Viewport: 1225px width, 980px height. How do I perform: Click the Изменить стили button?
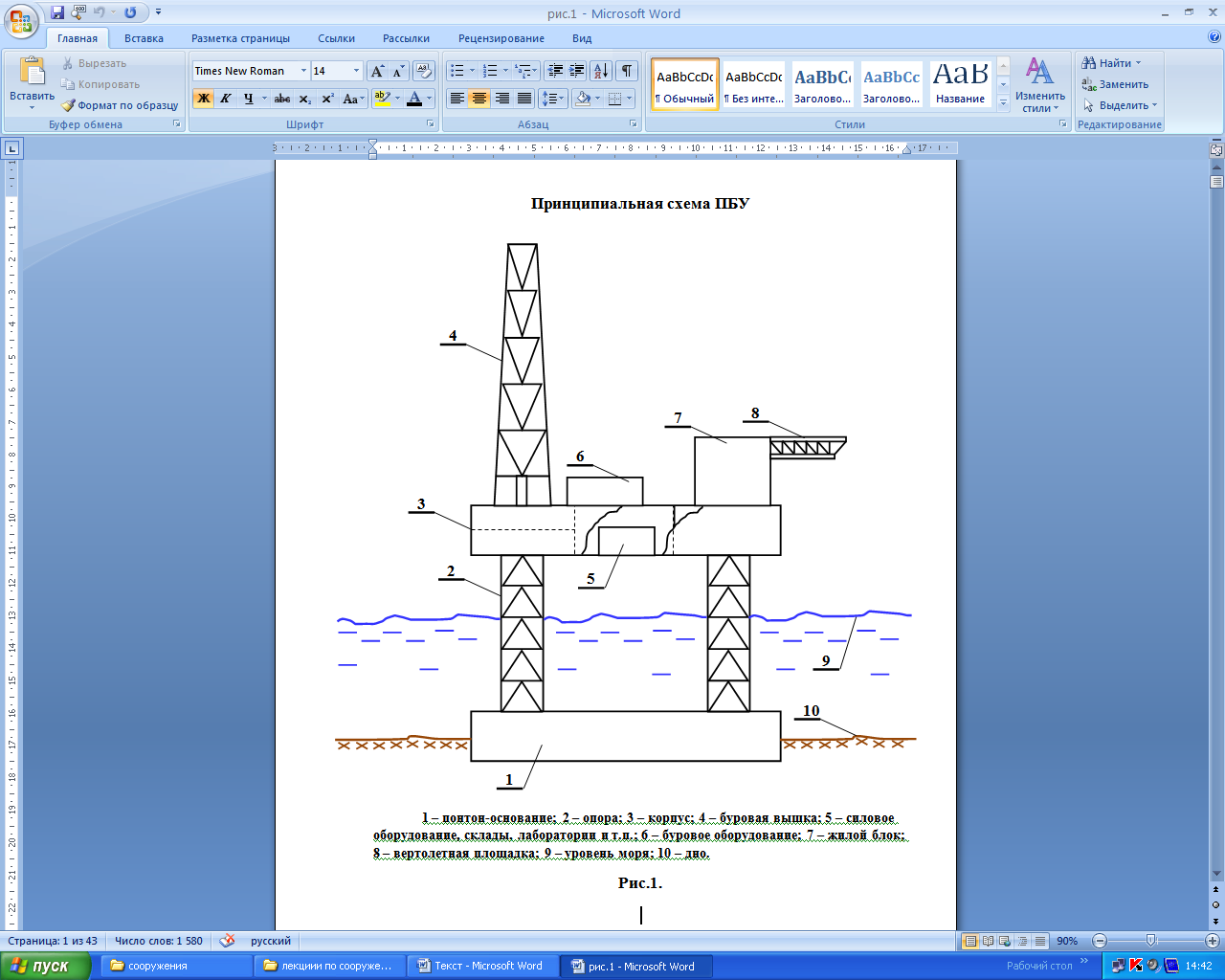coord(1040,86)
